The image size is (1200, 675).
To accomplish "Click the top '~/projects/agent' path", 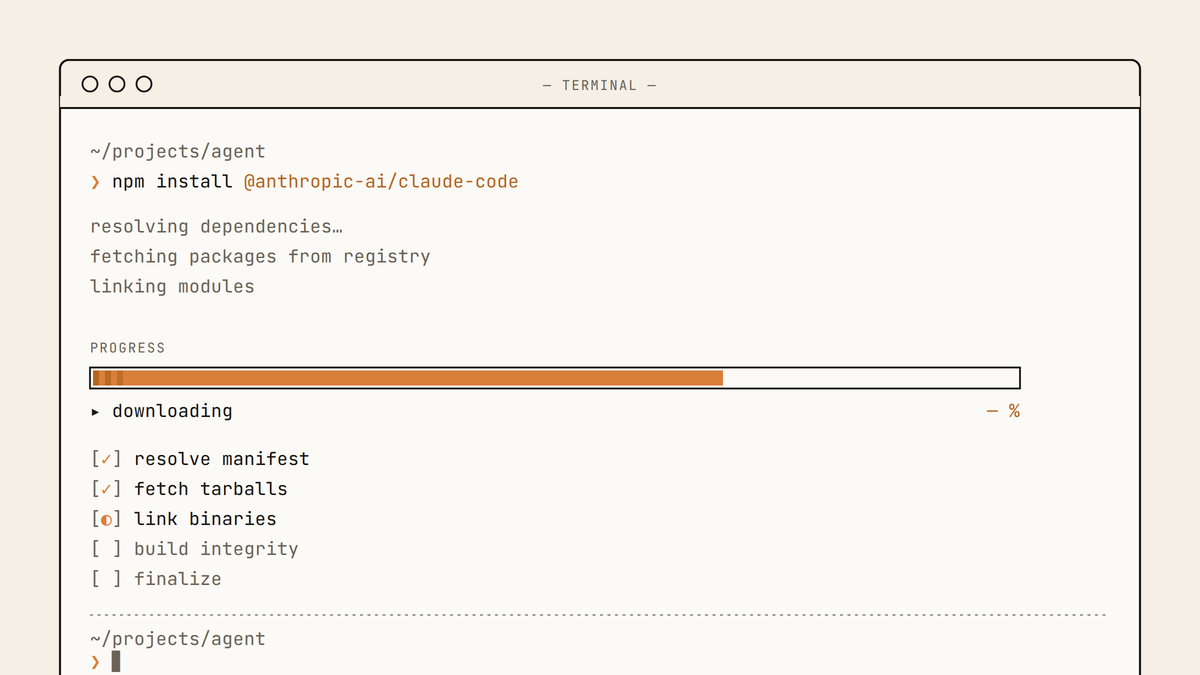I will [178, 152].
